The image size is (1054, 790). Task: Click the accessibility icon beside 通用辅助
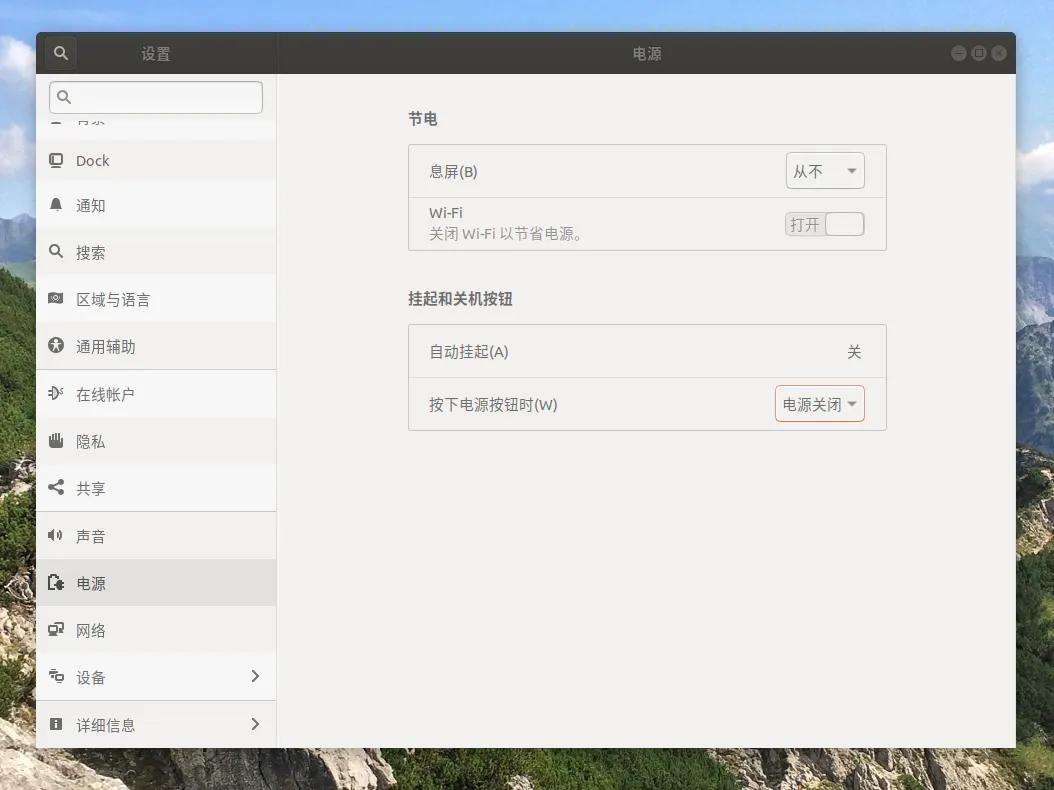56,346
